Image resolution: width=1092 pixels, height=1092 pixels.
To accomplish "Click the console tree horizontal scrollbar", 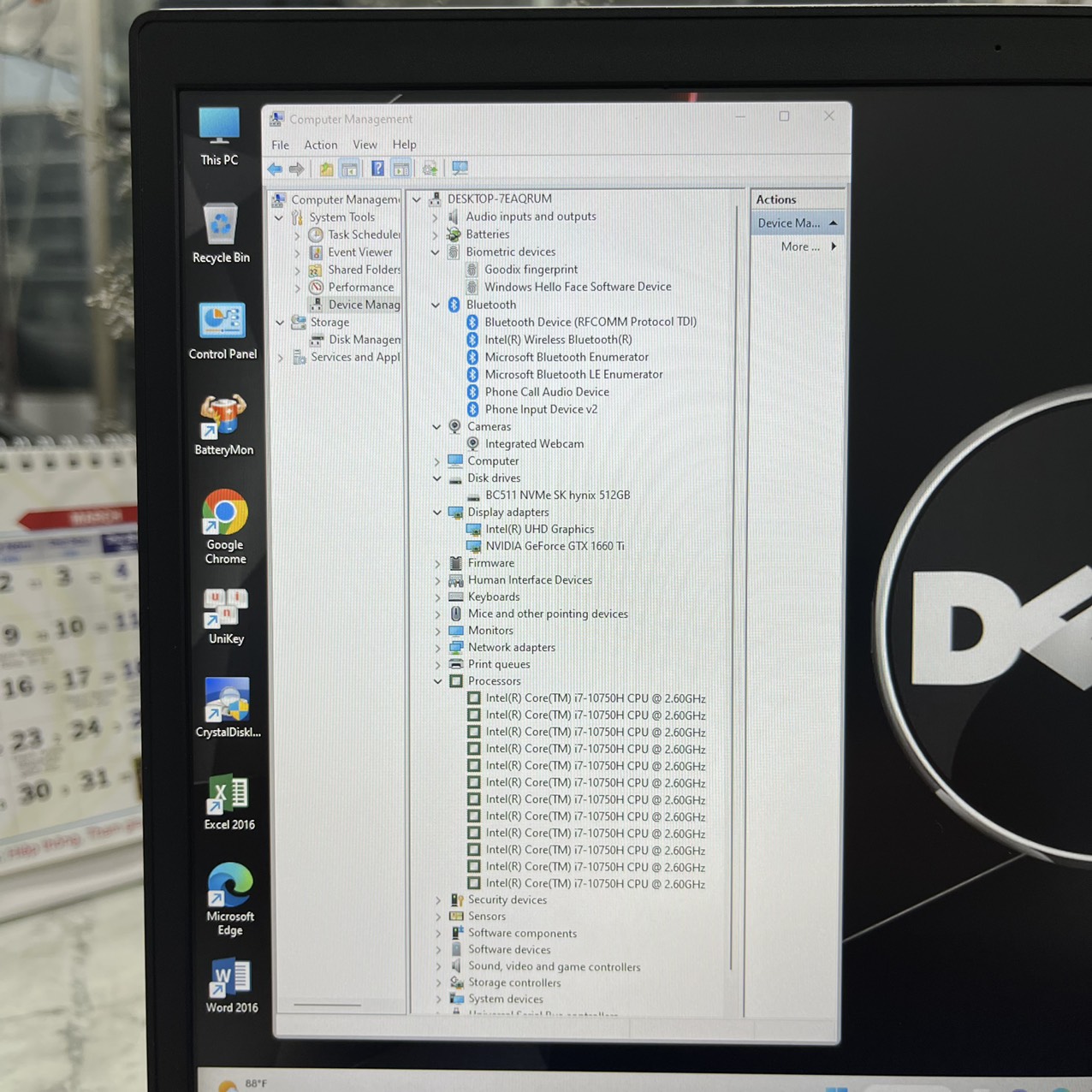I will [327, 1005].
